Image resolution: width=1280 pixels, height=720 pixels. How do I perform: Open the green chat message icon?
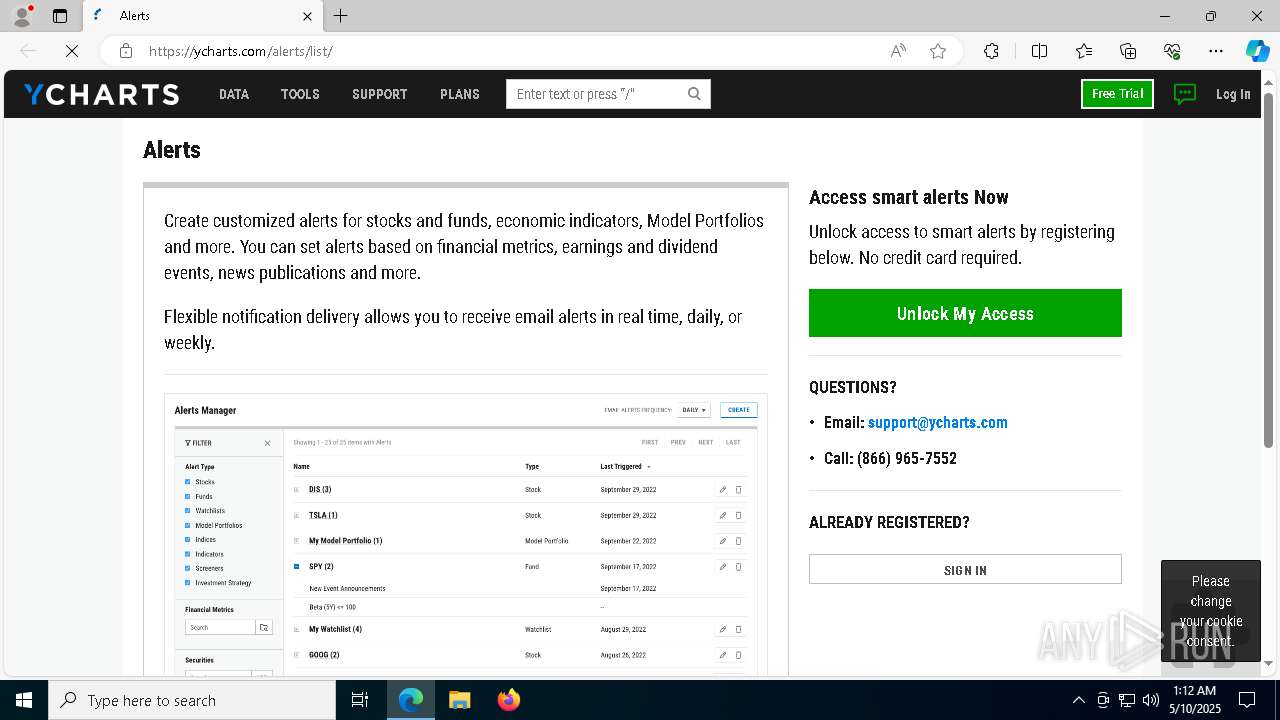tap(1185, 94)
